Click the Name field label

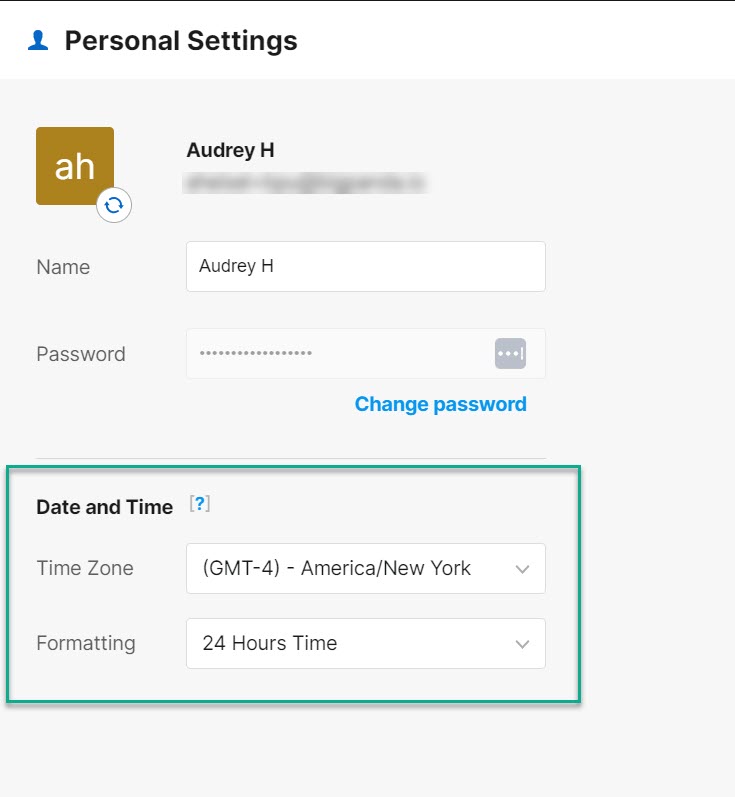click(63, 267)
